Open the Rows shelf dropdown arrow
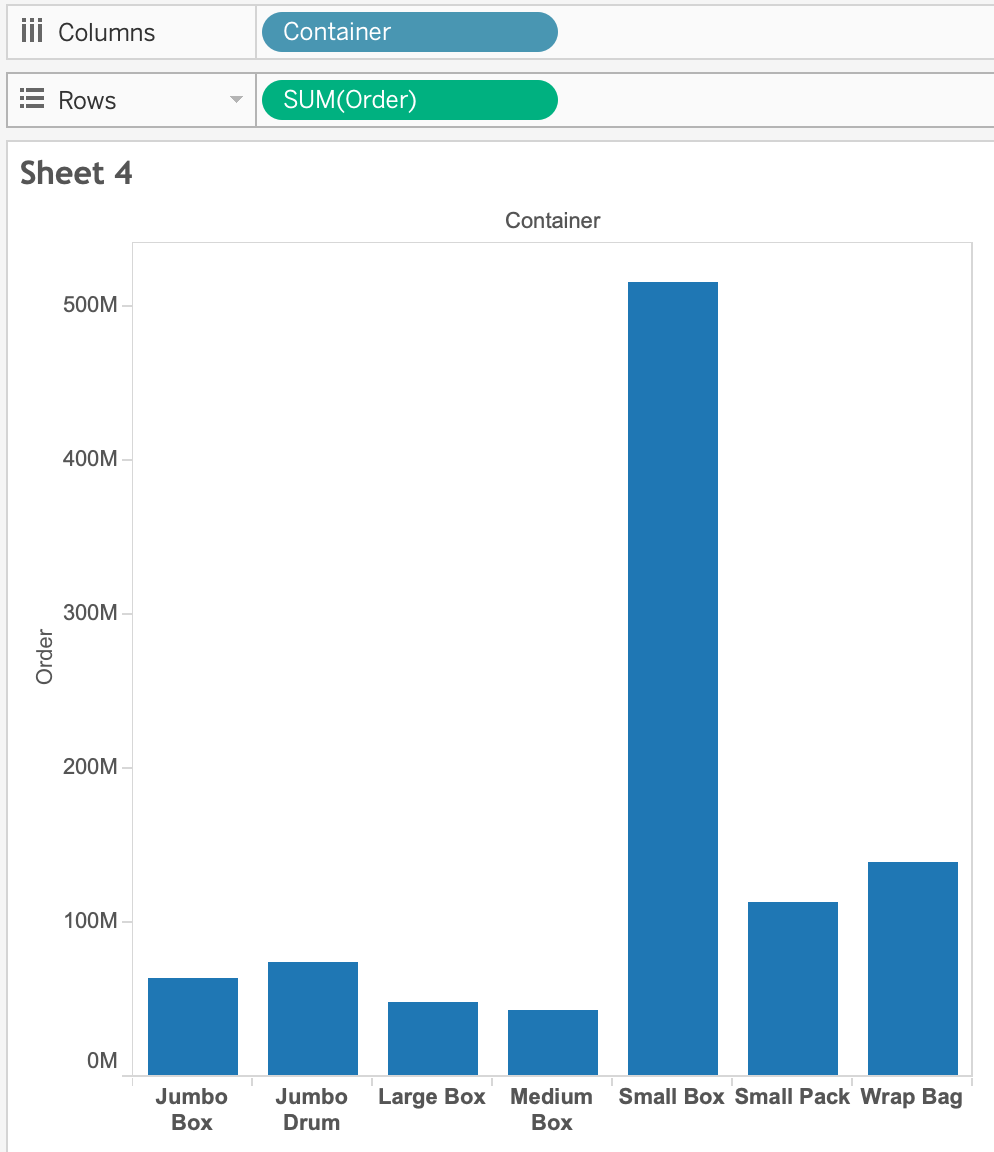The width and height of the screenshot is (994, 1152). pyautogui.click(x=236, y=100)
